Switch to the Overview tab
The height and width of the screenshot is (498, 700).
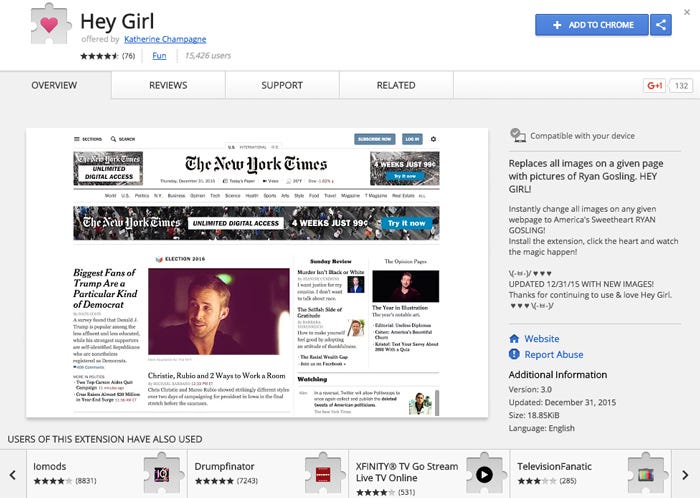pyautogui.click(x=54, y=85)
